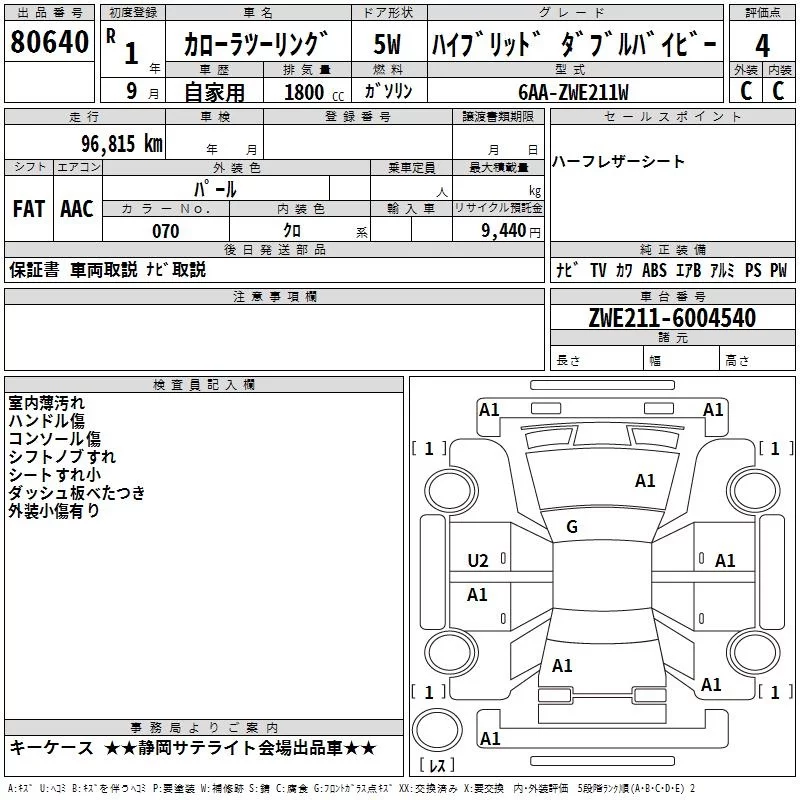Click exterior color パール

coord(215,189)
